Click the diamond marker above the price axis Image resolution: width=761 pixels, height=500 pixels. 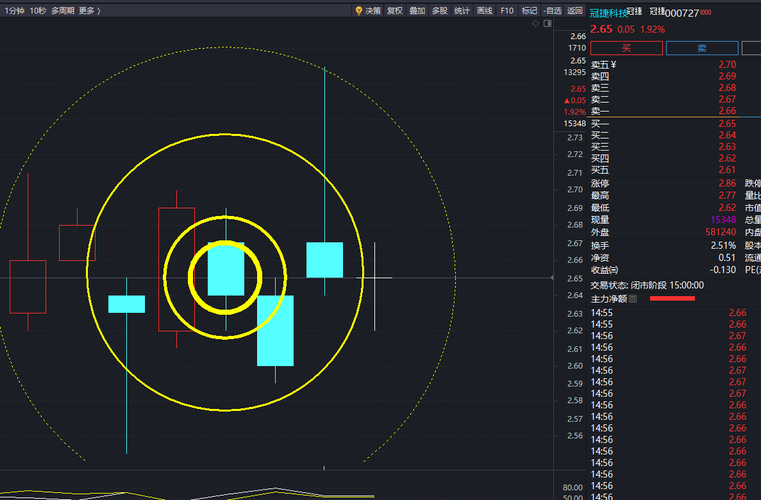(x=535, y=22)
